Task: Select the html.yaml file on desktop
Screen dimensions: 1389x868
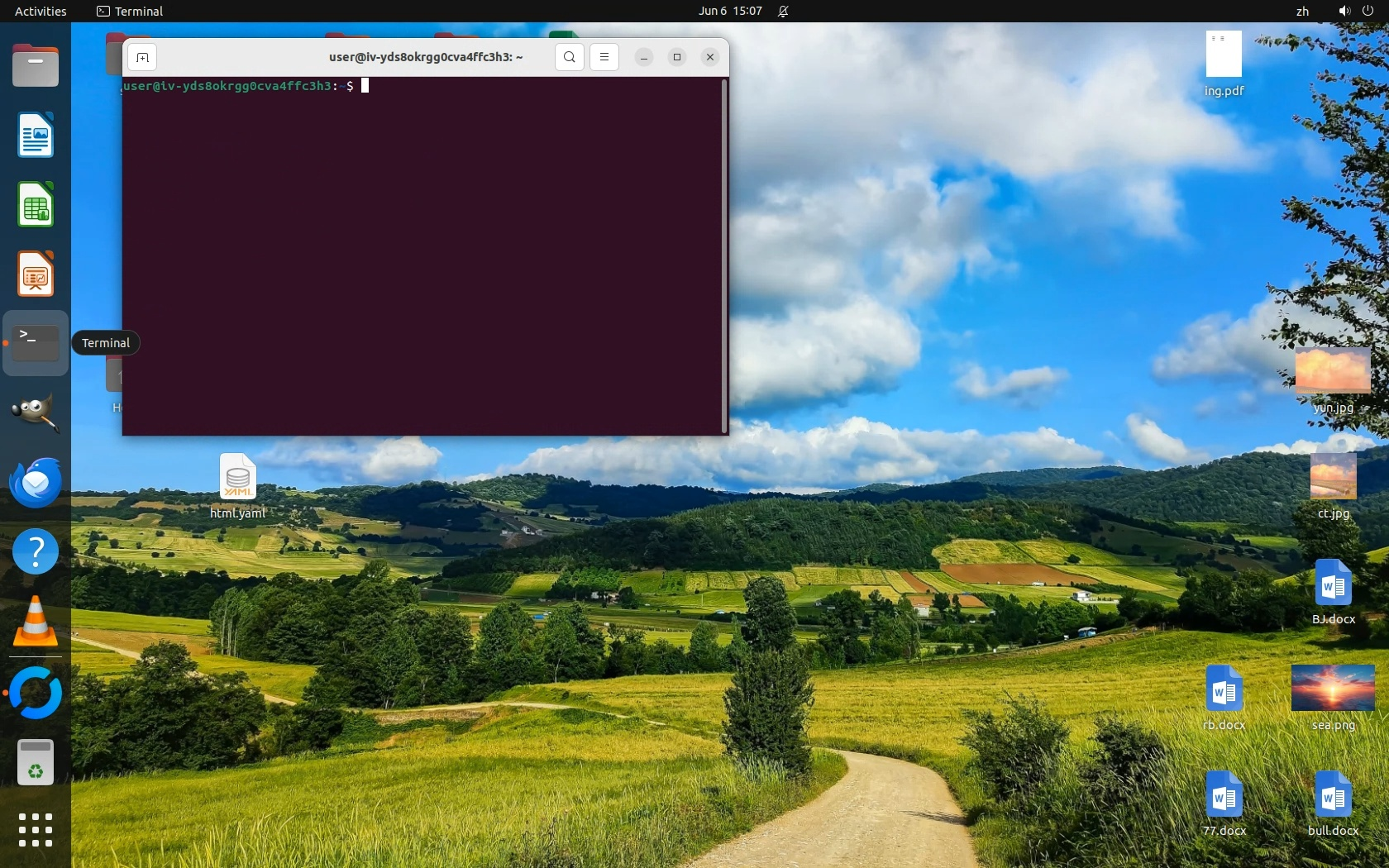Action: [x=237, y=477]
